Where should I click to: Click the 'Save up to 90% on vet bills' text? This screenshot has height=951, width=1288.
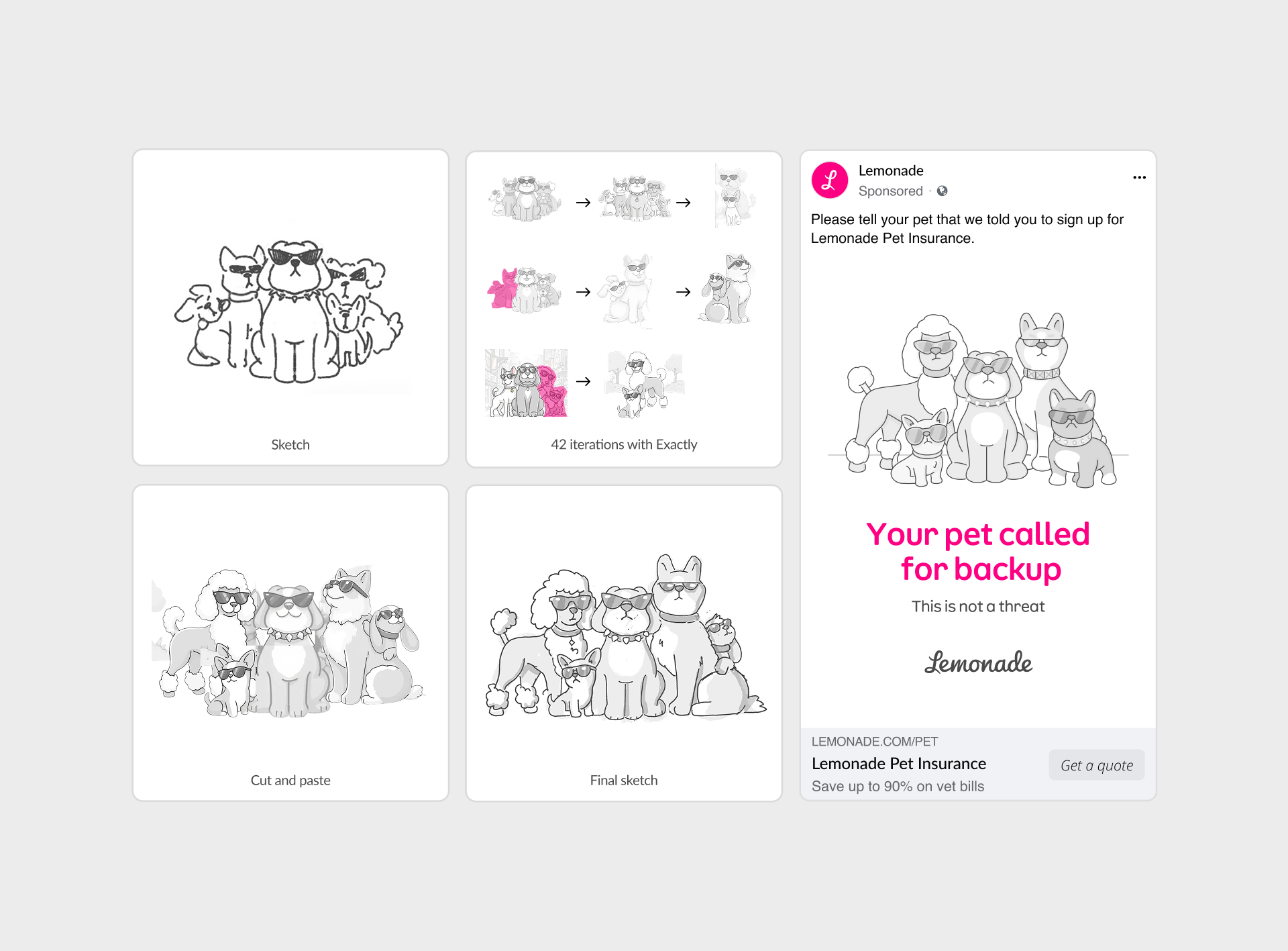898,787
